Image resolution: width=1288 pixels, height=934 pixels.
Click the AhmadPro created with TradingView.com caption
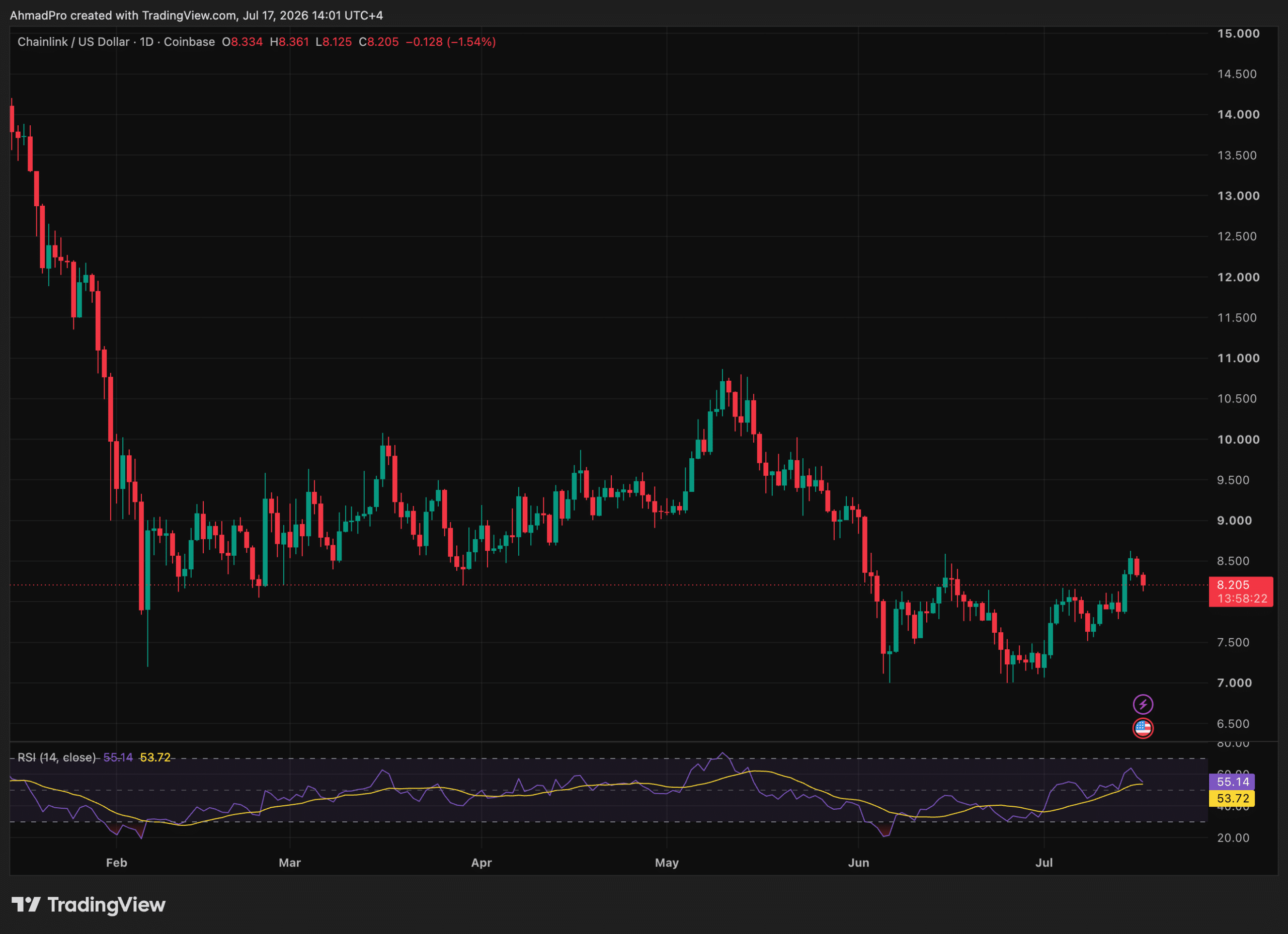click(197, 15)
